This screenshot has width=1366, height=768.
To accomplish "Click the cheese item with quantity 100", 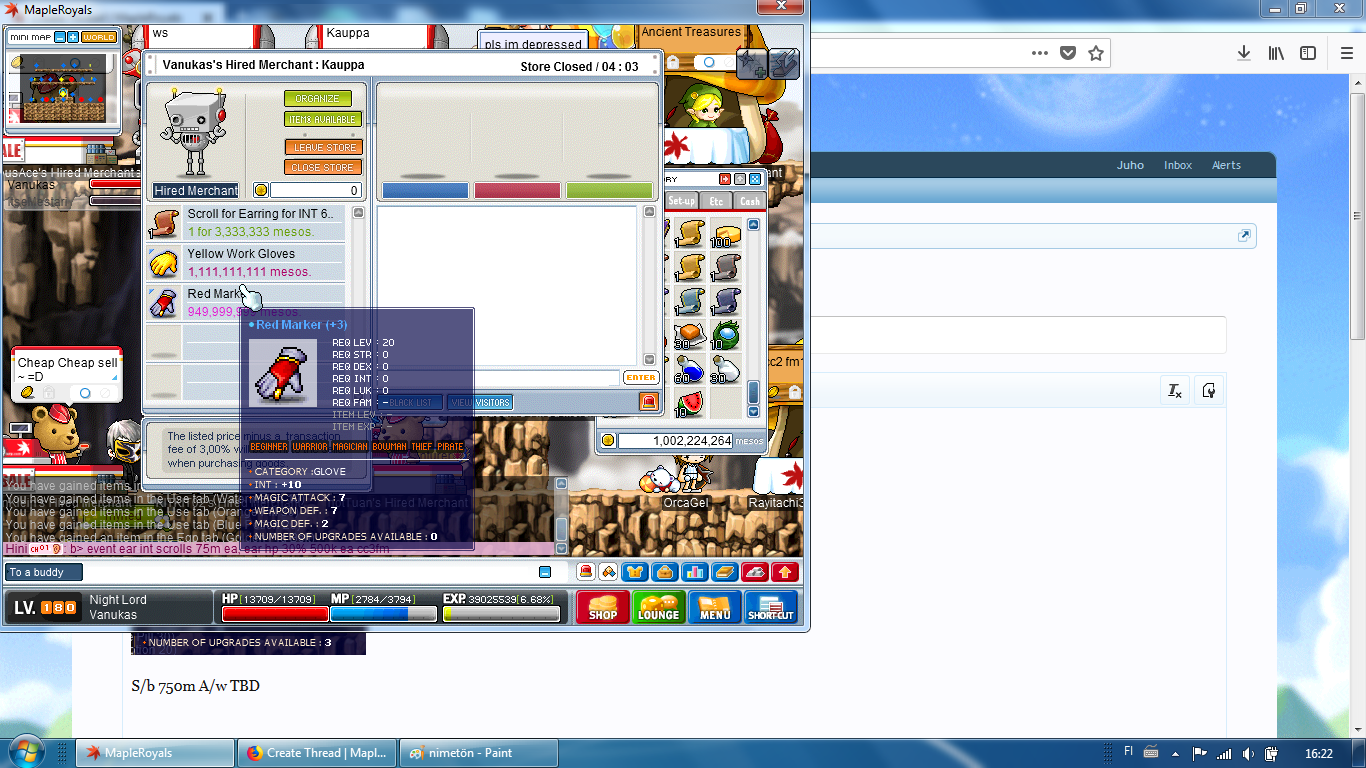I will pyautogui.click(x=726, y=233).
